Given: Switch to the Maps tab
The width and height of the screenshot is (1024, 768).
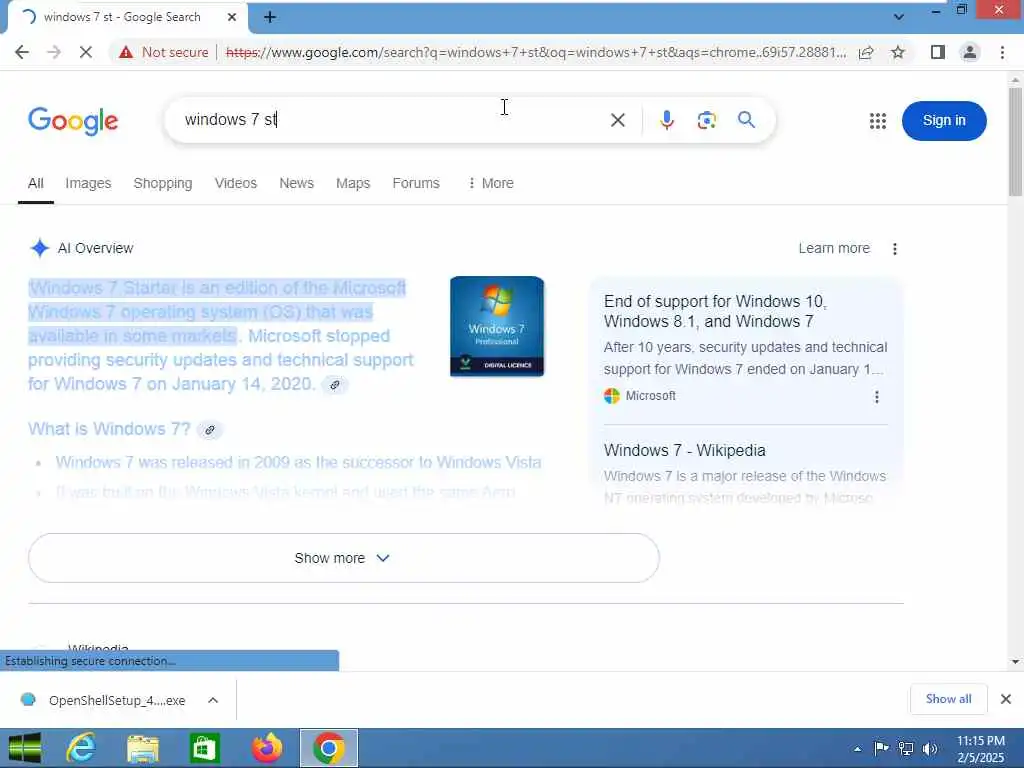Looking at the screenshot, I should point(353,184).
